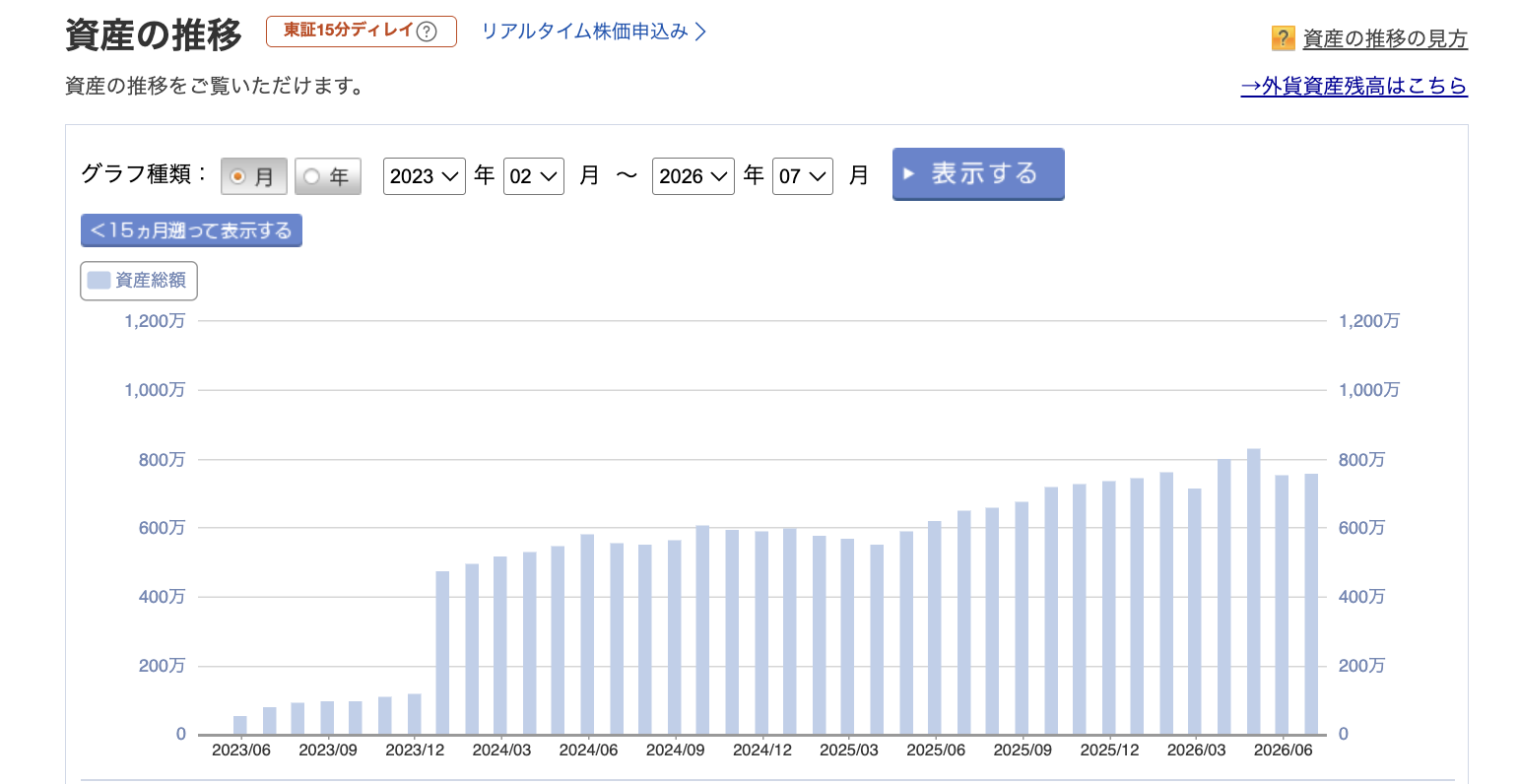Click the yellow question mark icon beside 資産の推移の見方
This screenshot has width=1519, height=784.
click(1283, 38)
